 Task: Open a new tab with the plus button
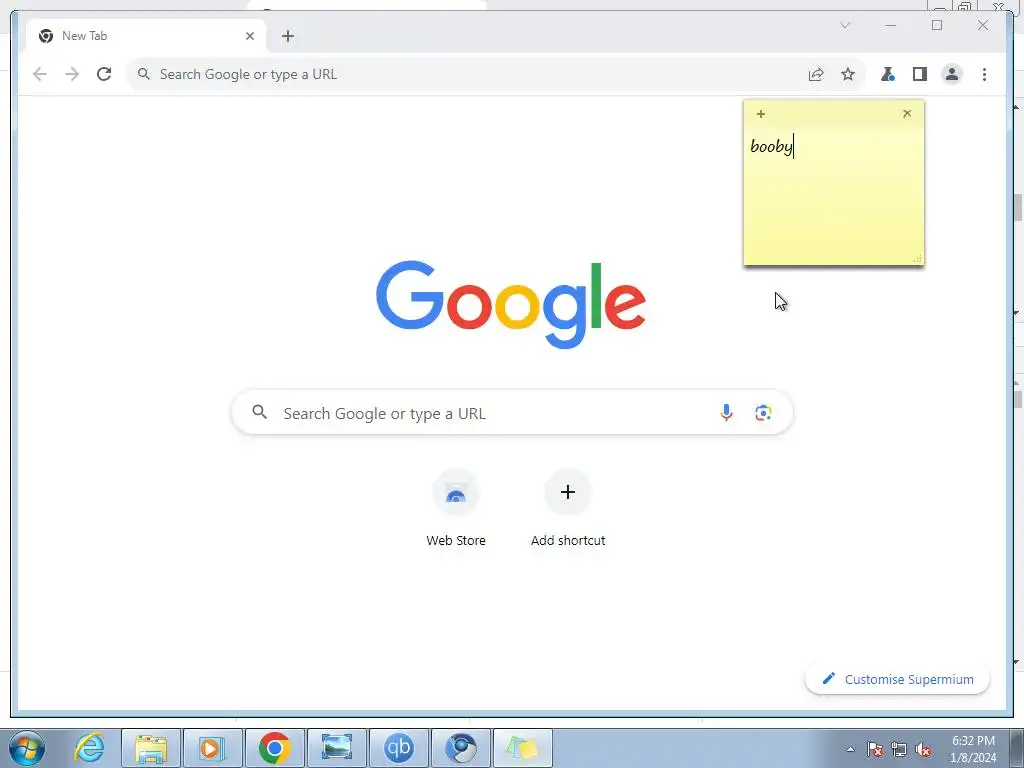click(288, 36)
